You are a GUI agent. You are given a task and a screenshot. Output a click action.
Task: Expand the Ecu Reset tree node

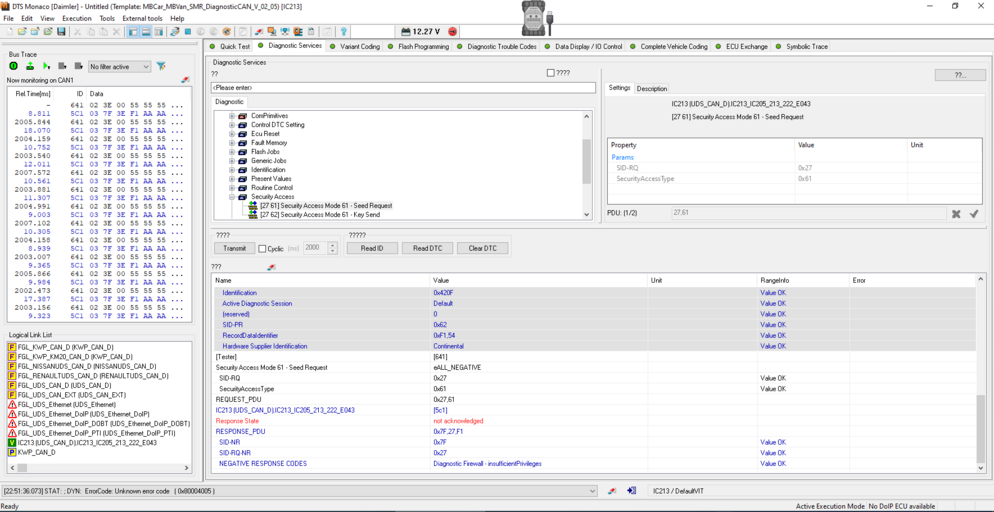(x=232, y=134)
